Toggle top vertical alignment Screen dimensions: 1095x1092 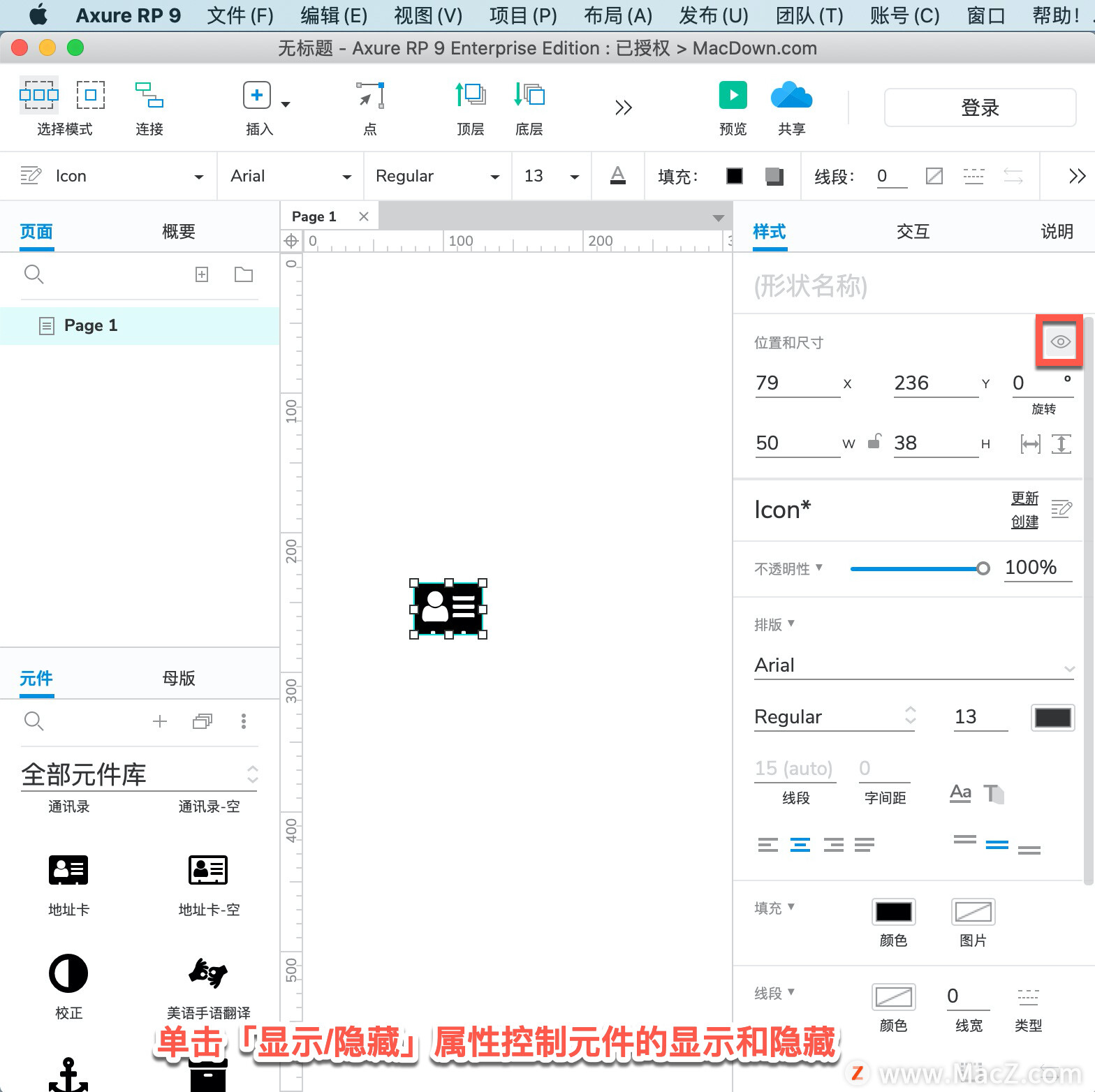point(965,839)
